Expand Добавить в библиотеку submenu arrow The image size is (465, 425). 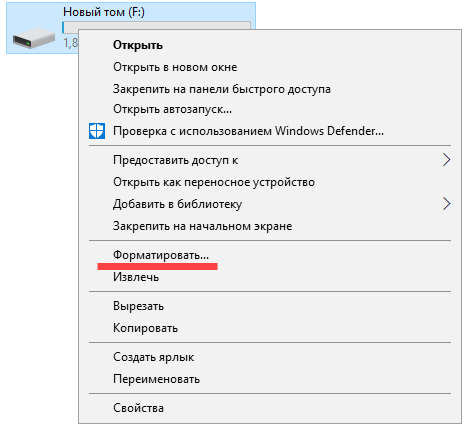[x=446, y=204]
